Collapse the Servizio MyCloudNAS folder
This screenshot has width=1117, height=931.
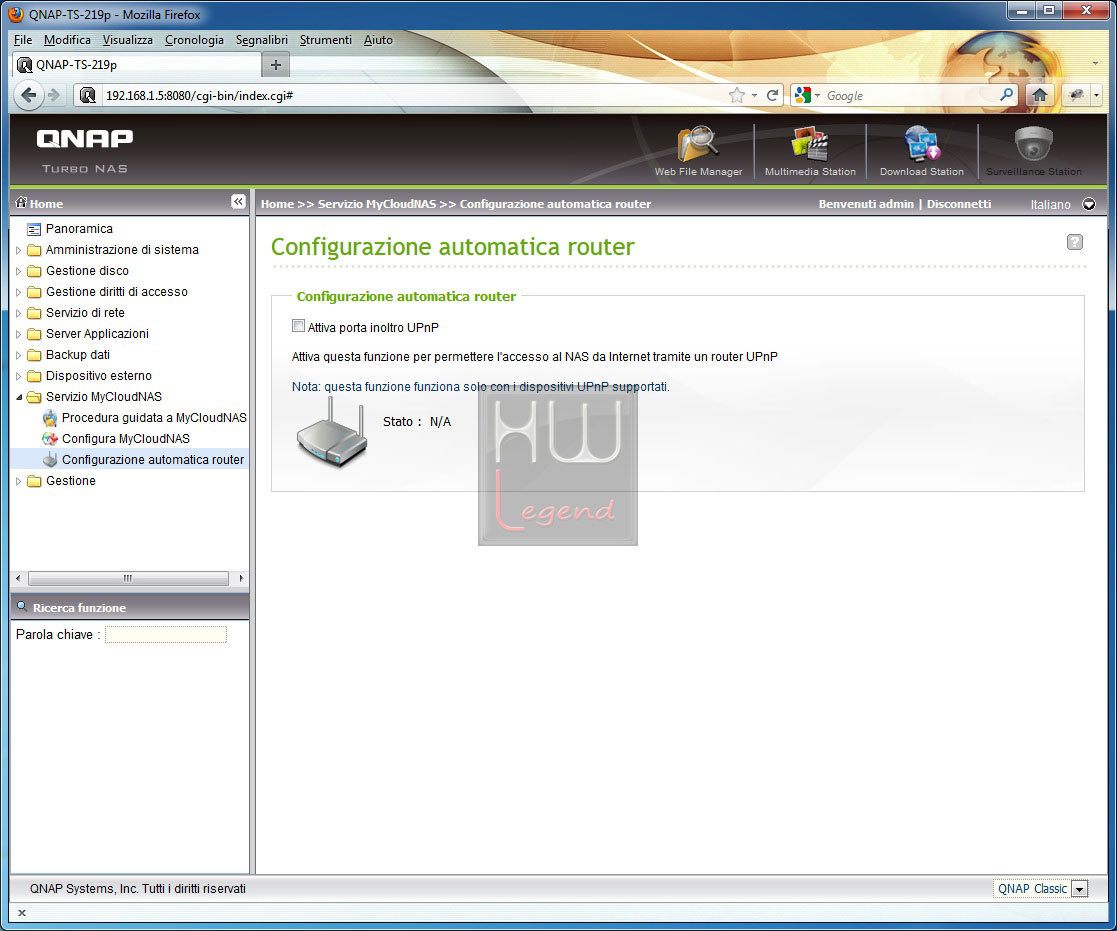coord(19,397)
